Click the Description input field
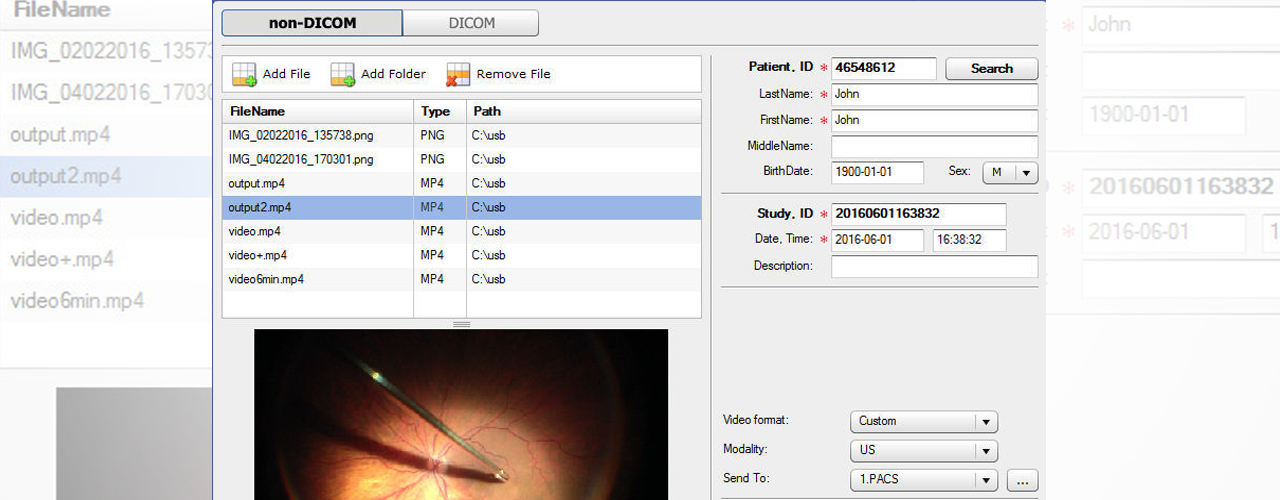The image size is (1280, 500). click(934, 266)
